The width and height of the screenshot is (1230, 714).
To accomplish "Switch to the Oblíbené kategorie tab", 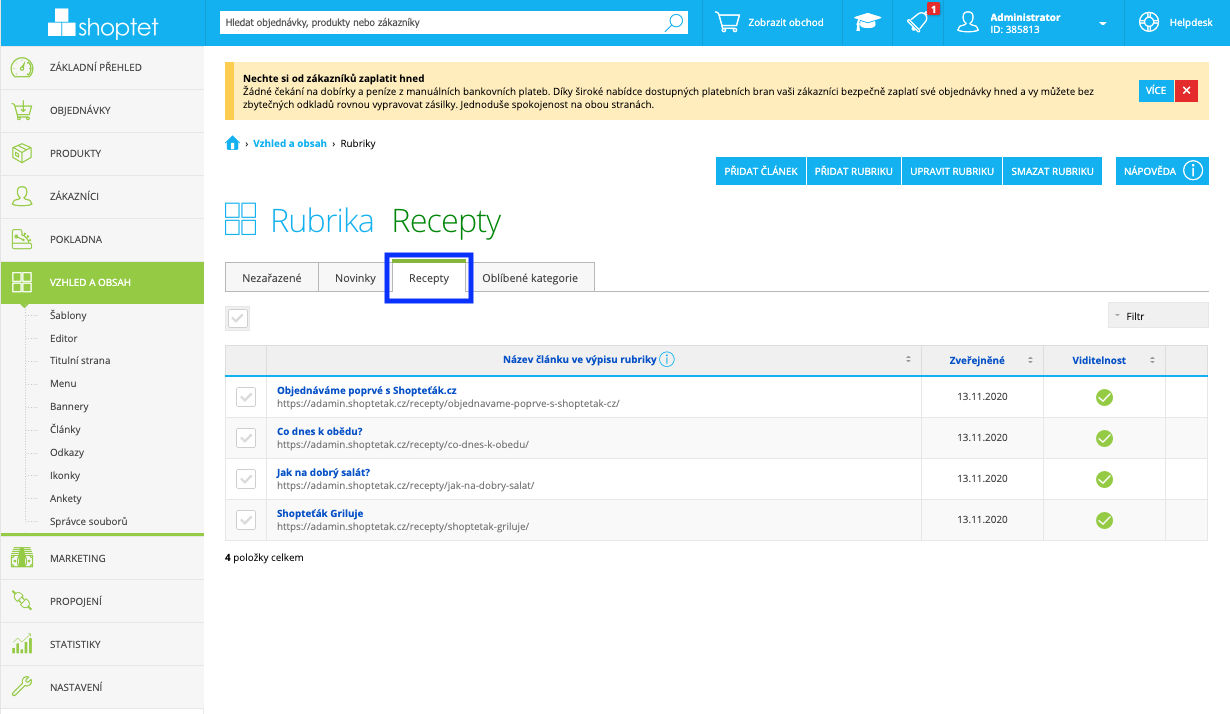I will (530, 277).
